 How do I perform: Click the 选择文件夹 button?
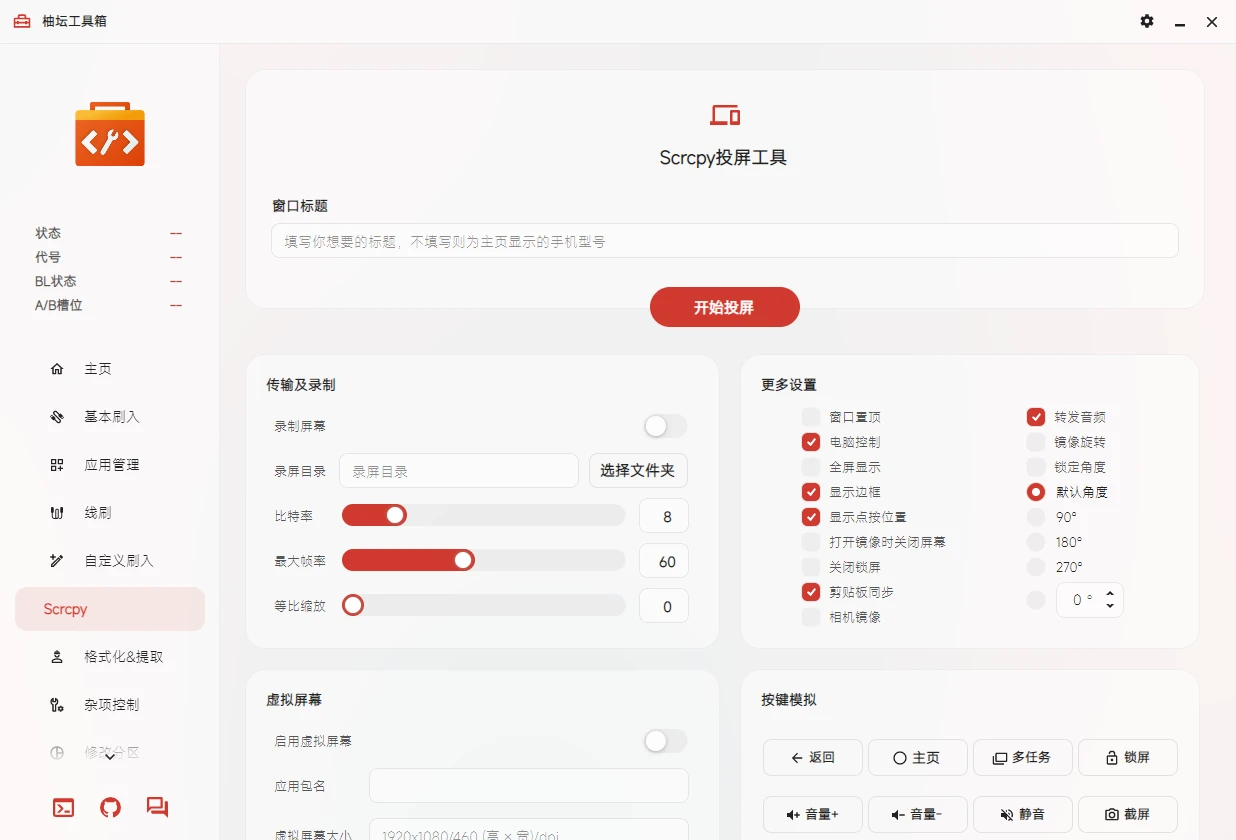click(638, 471)
